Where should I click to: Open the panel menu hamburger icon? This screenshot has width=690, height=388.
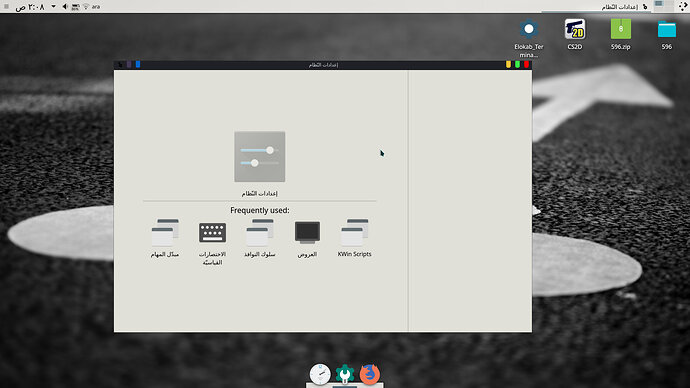click(6, 7)
